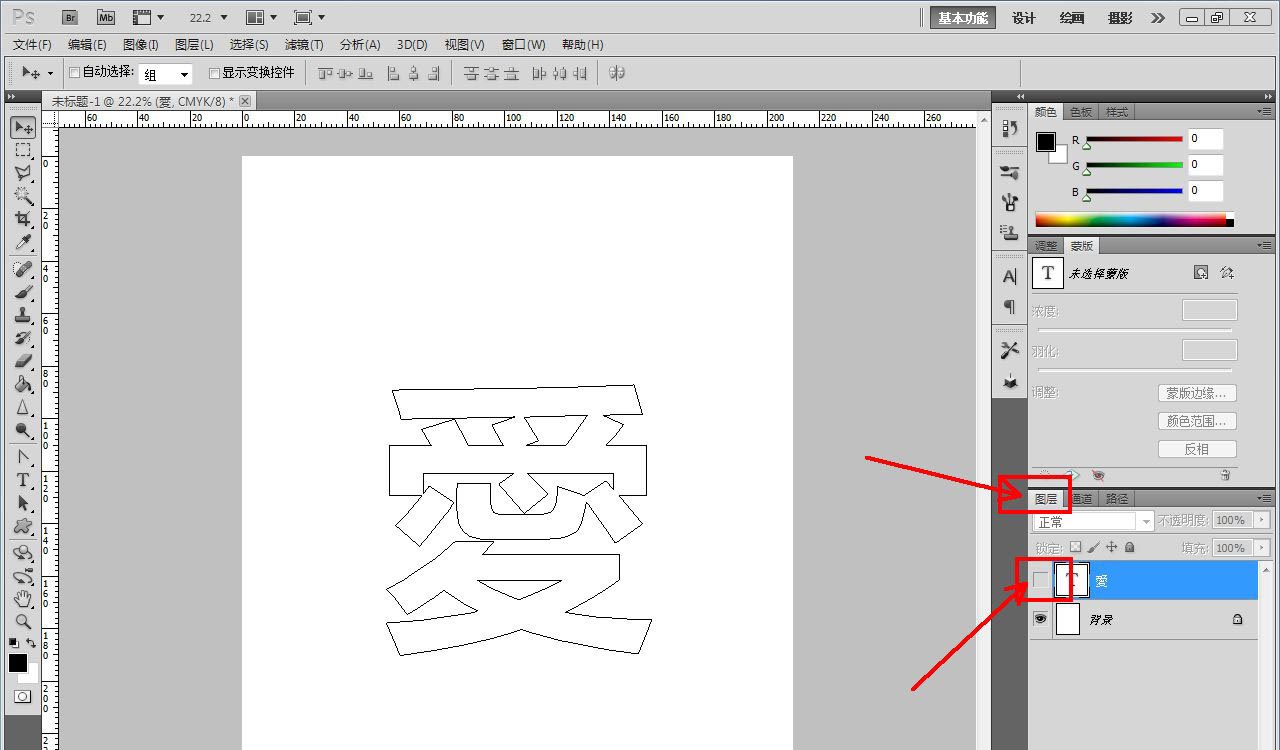Select the Pen tool
The image size is (1280, 750).
[x=23, y=457]
